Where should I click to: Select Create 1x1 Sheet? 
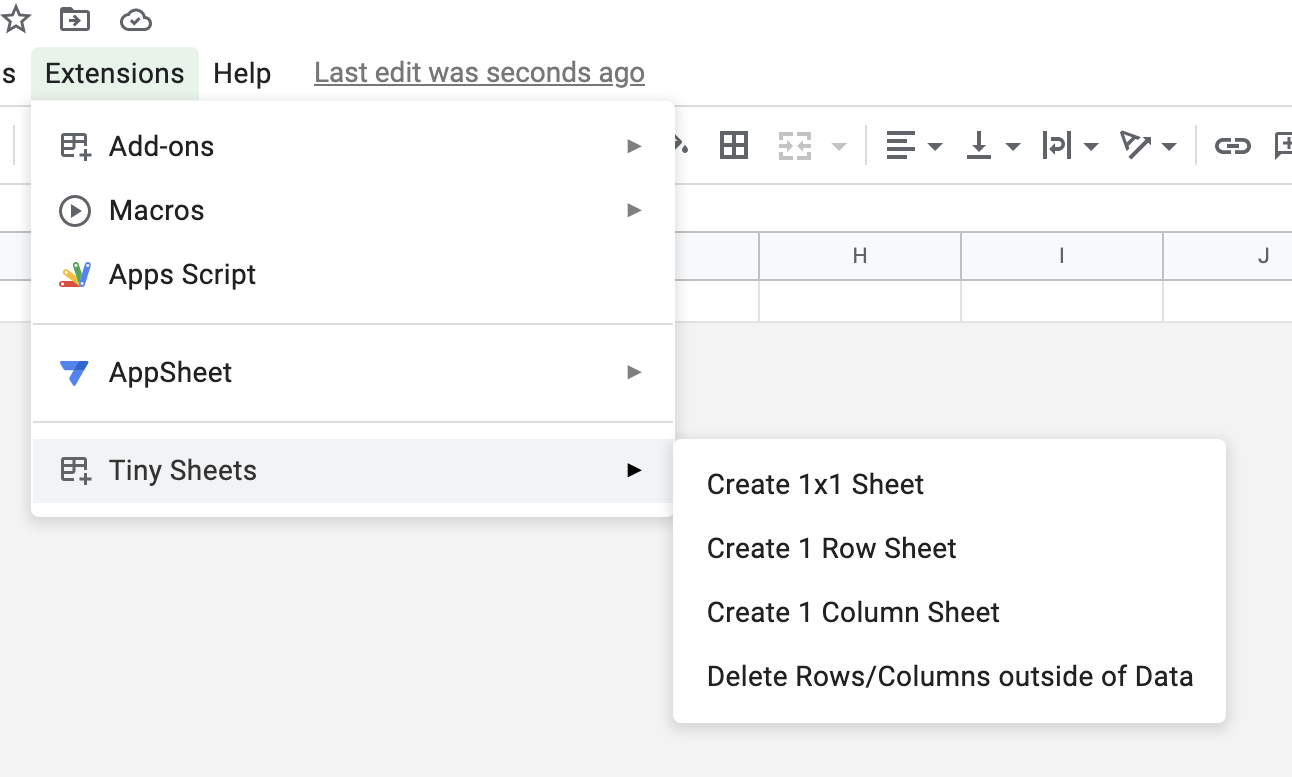click(815, 484)
